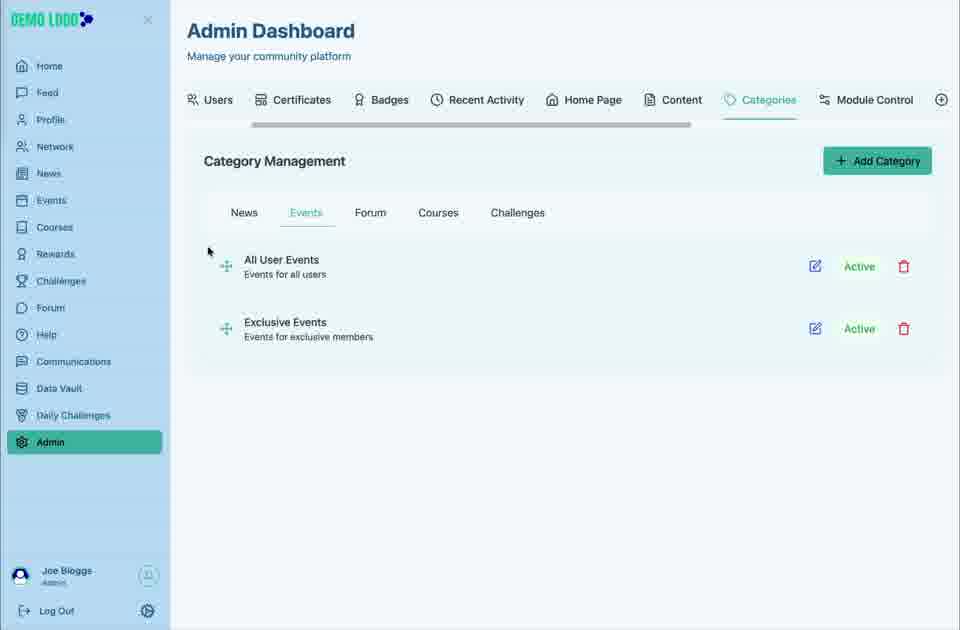Grab the All User Events move handle
Image resolution: width=960 pixels, height=630 pixels.
click(226, 266)
